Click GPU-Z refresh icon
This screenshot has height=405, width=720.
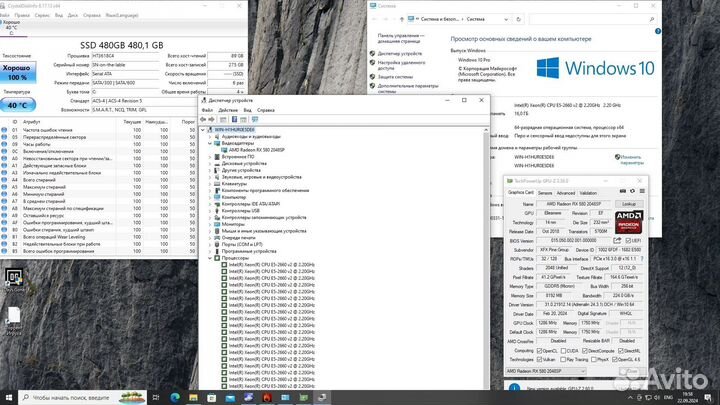point(632,191)
